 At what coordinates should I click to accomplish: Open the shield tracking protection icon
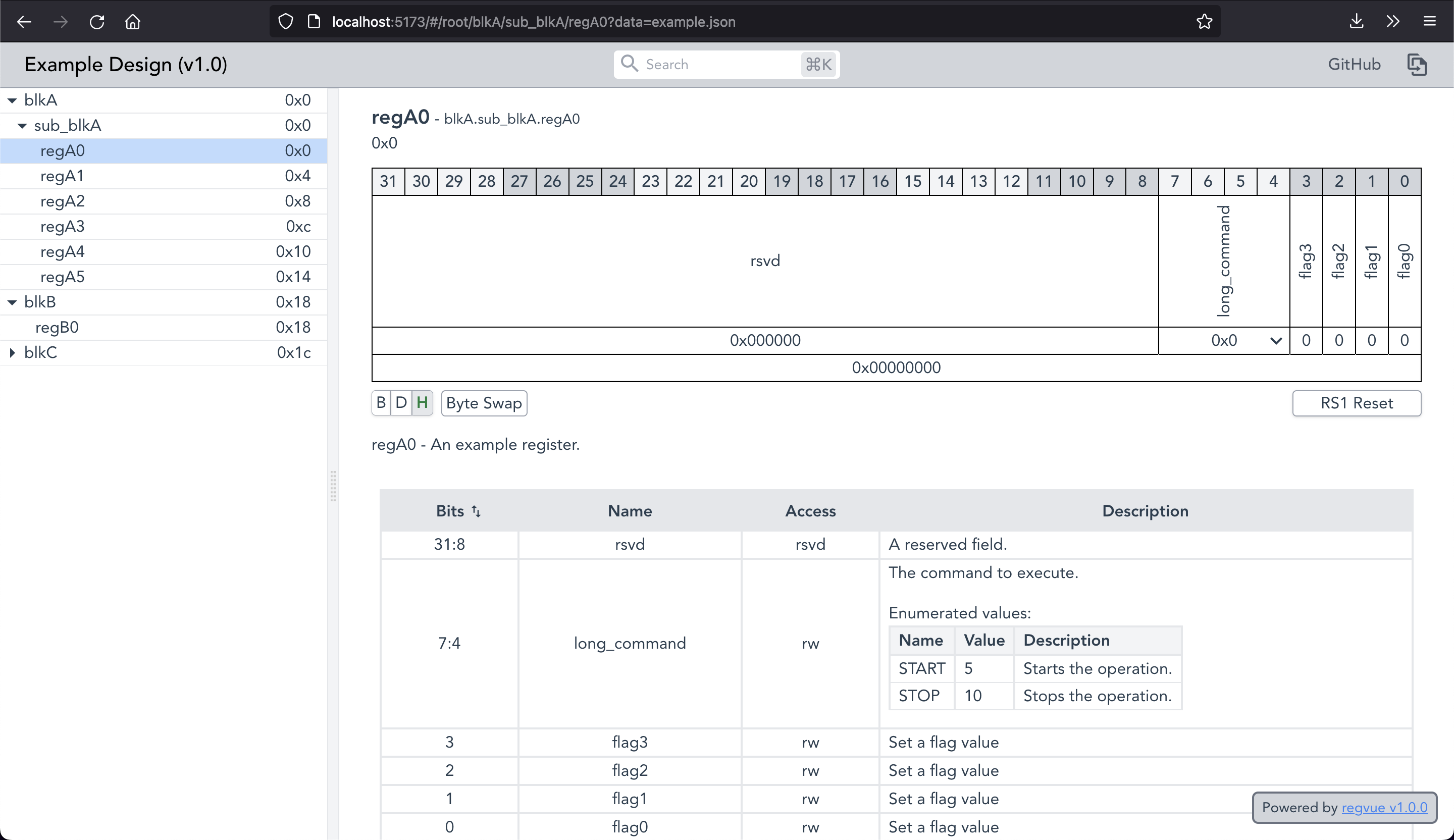(286, 21)
